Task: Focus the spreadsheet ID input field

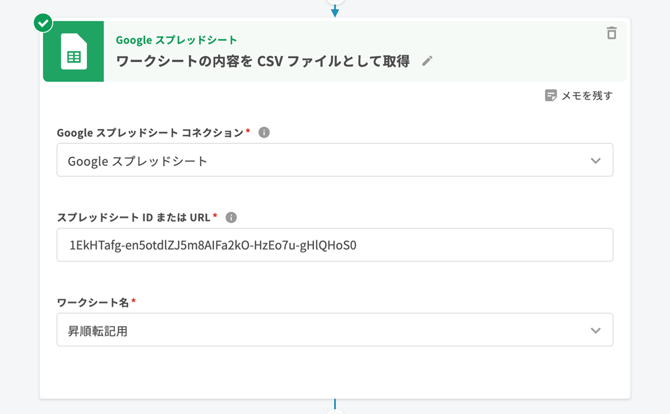Action: pos(334,245)
